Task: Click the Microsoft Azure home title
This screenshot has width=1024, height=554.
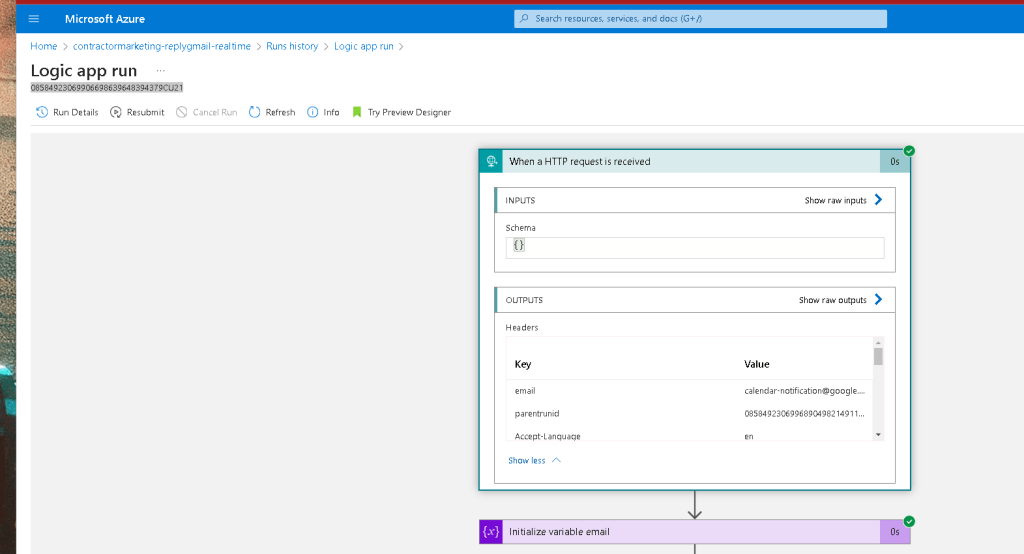Action: click(104, 19)
